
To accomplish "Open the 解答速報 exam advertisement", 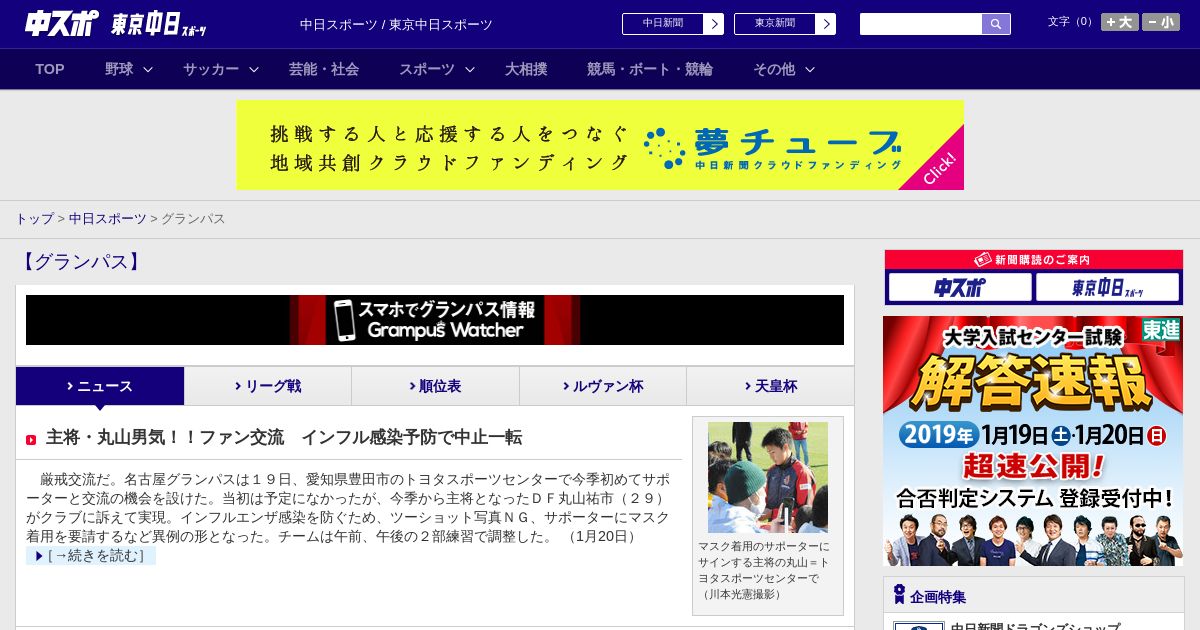I will 1033,441.
